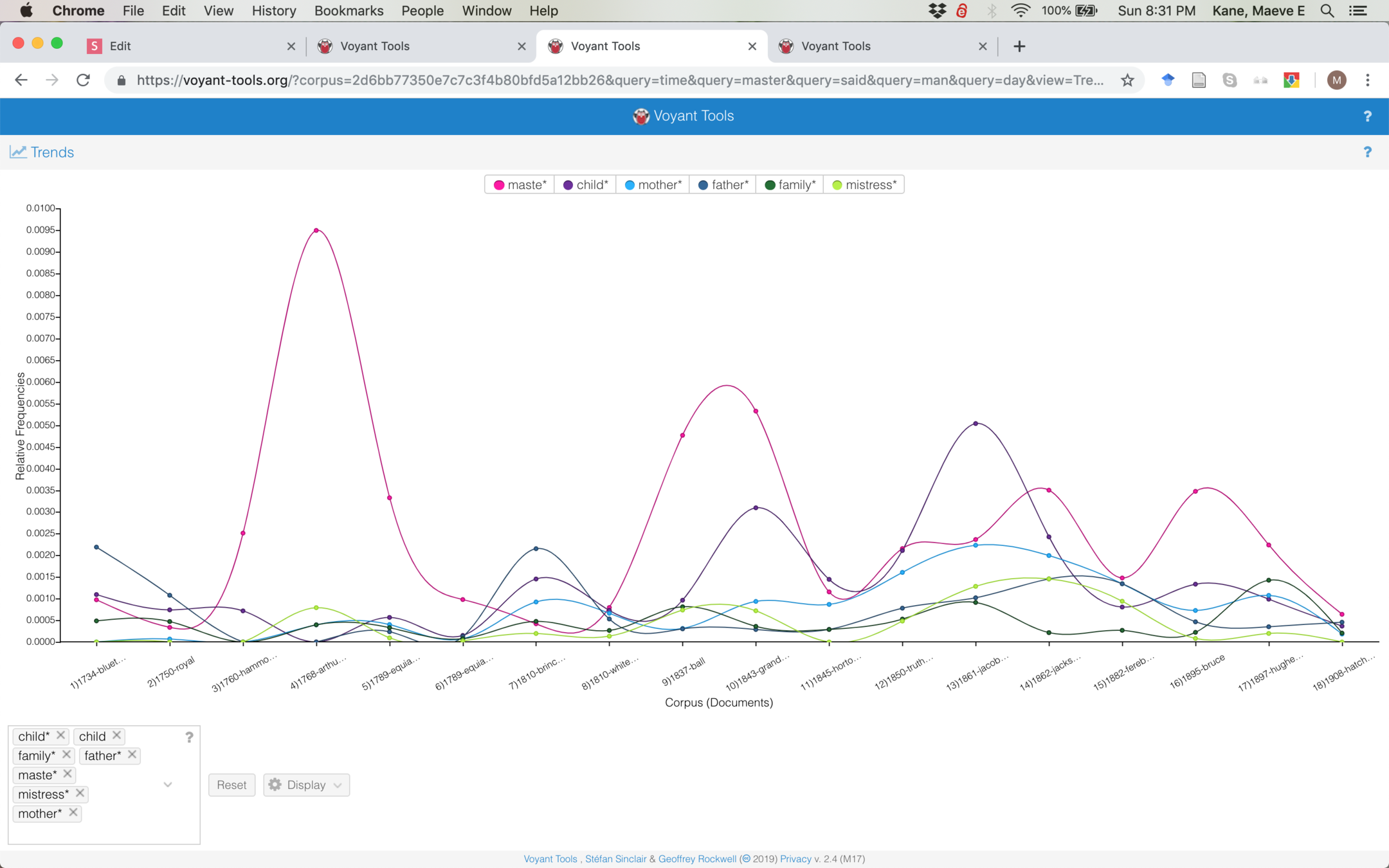
Task: Open Voyant Tools help question mark in blue header
Action: point(1367,116)
